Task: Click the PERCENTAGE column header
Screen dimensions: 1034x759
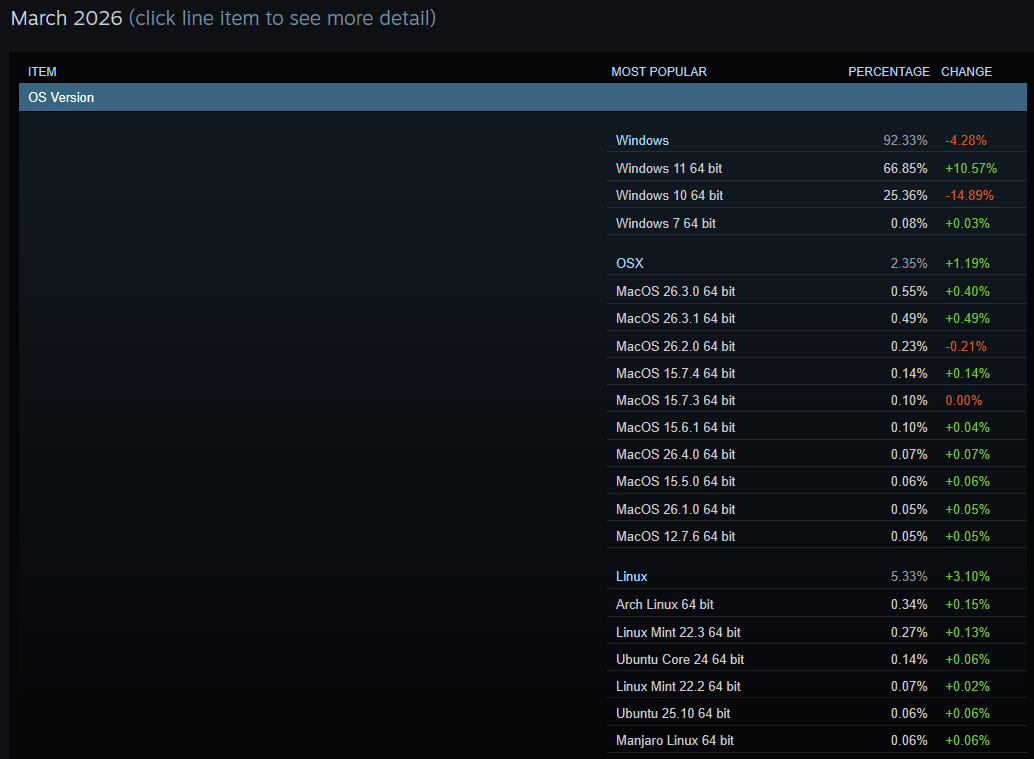Action: pyautogui.click(x=888, y=71)
